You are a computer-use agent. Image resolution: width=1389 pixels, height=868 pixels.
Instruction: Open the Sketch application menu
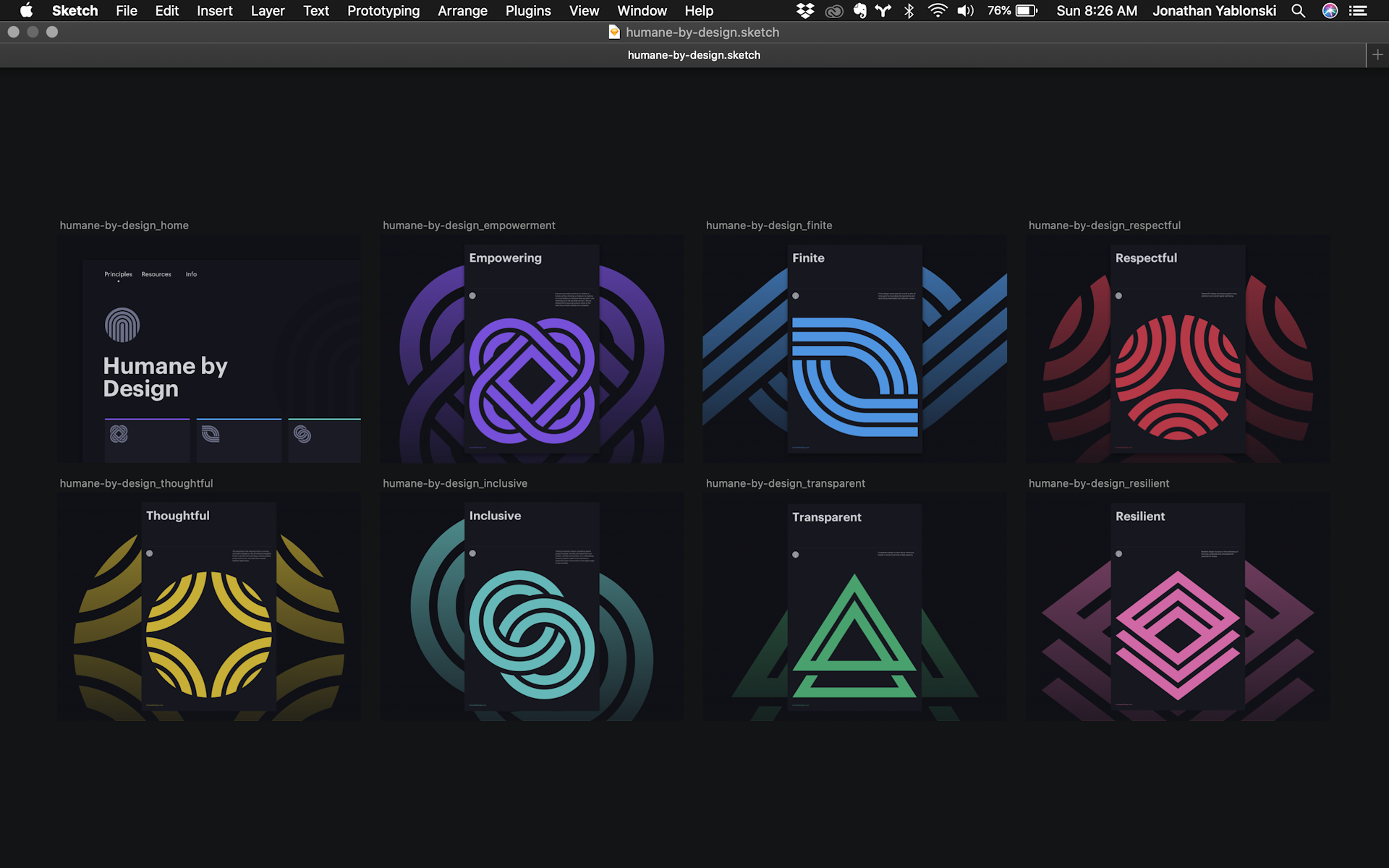coord(75,11)
